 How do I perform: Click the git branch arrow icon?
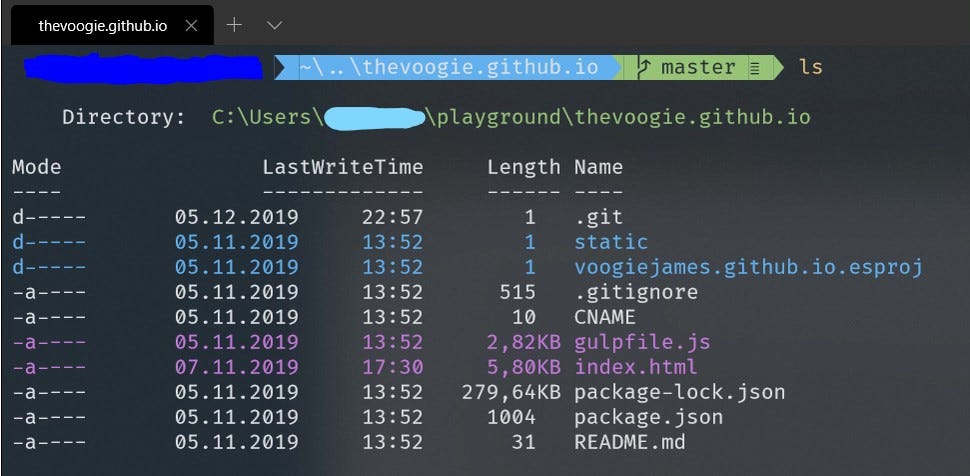tap(645, 67)
